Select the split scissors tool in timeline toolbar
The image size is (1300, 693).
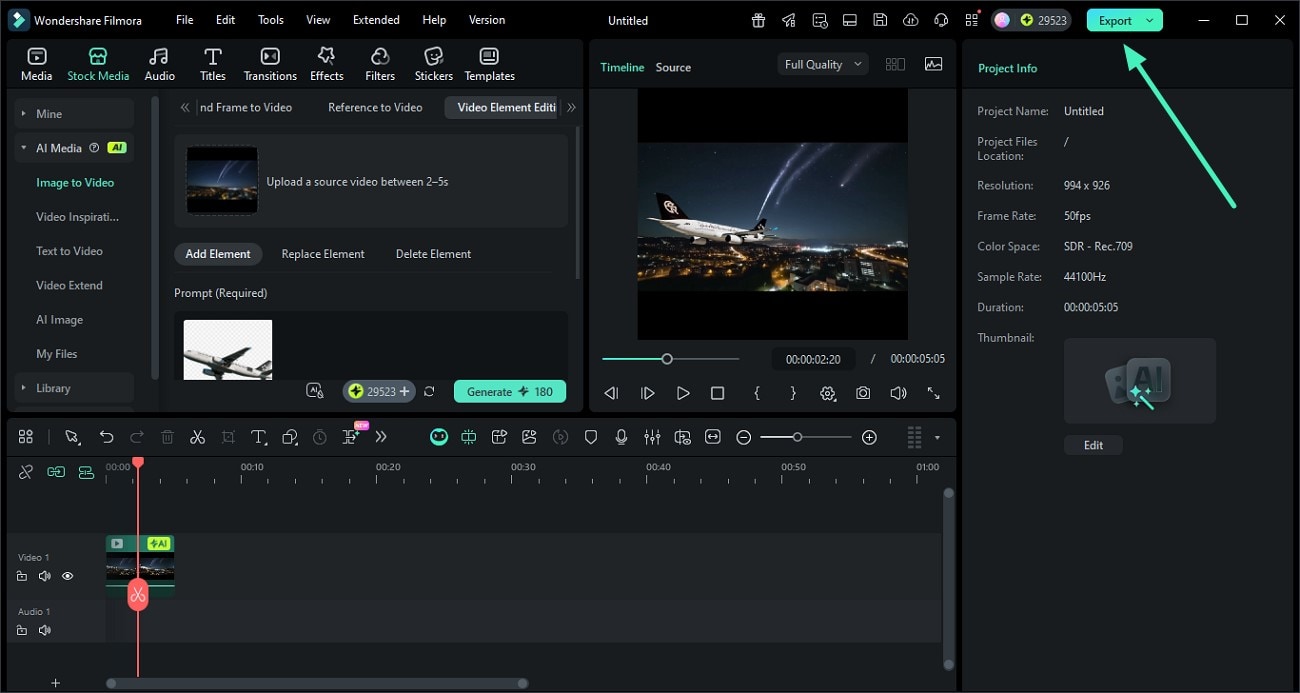click(197, 437)
